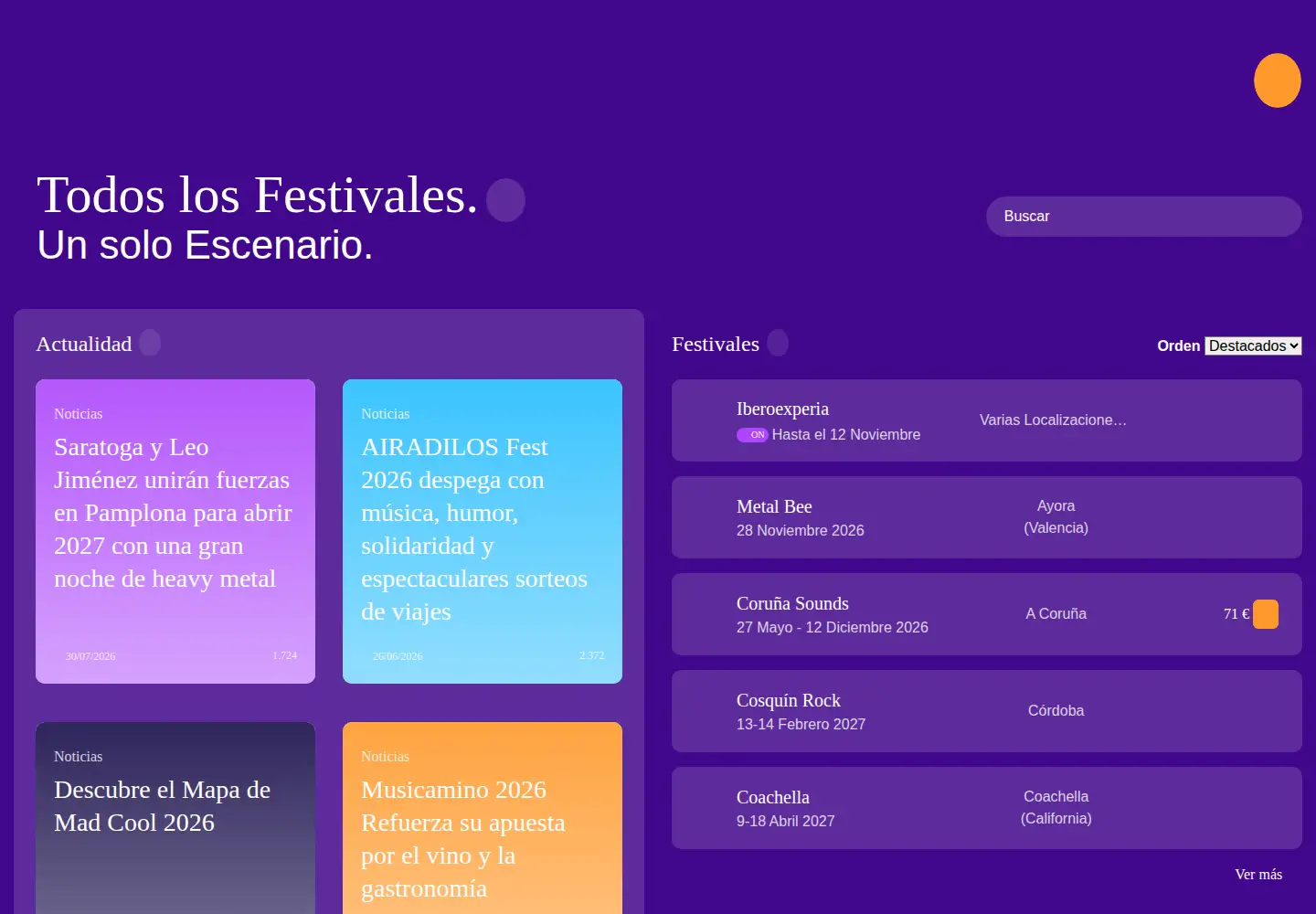Click the "9-18 Abril 2027" date

[786, 821]
